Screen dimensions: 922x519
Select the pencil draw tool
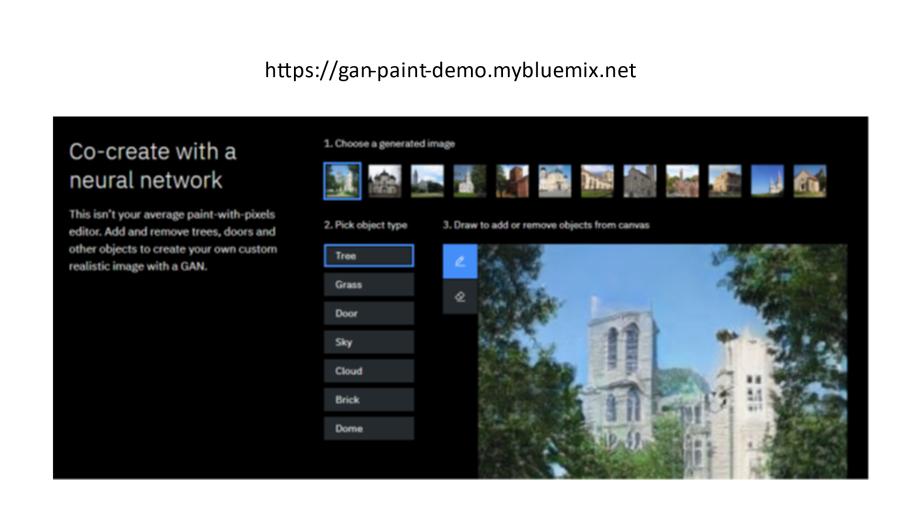click(x=460, y=262)
